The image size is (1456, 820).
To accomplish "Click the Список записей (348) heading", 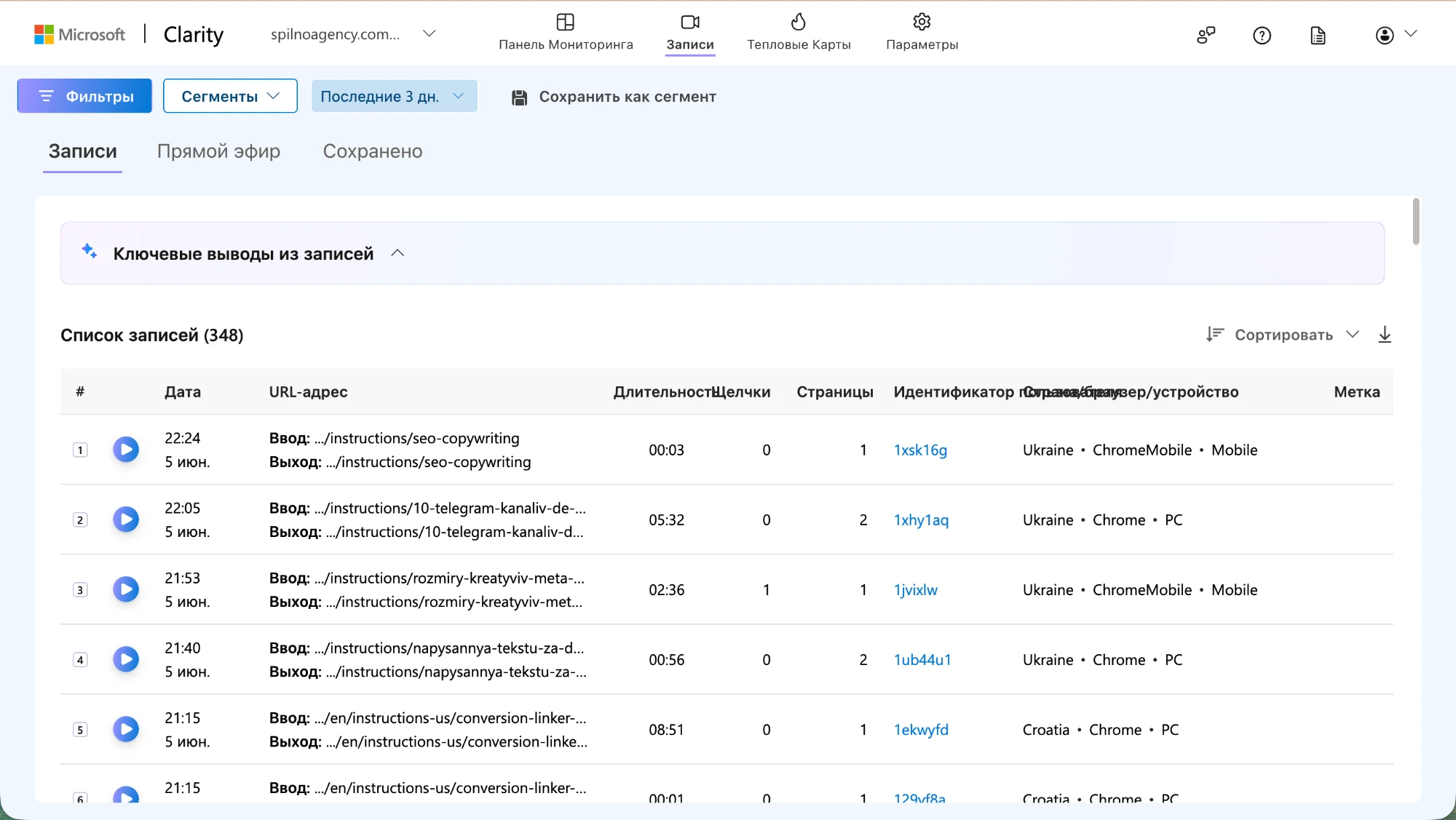I will coord(151,335).
